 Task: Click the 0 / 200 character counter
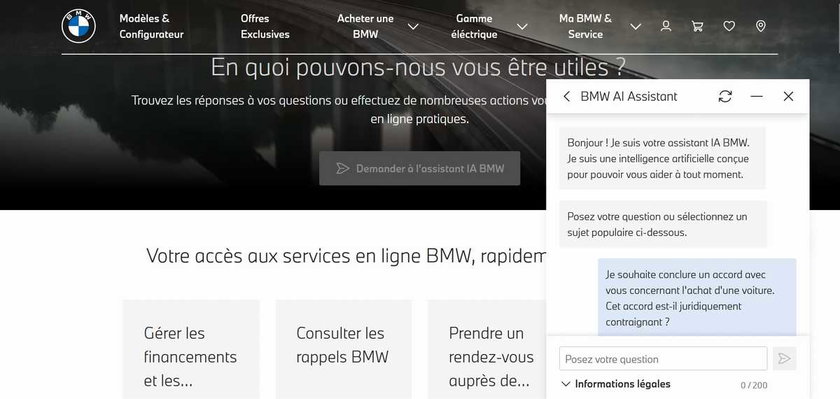coord(754,385)
